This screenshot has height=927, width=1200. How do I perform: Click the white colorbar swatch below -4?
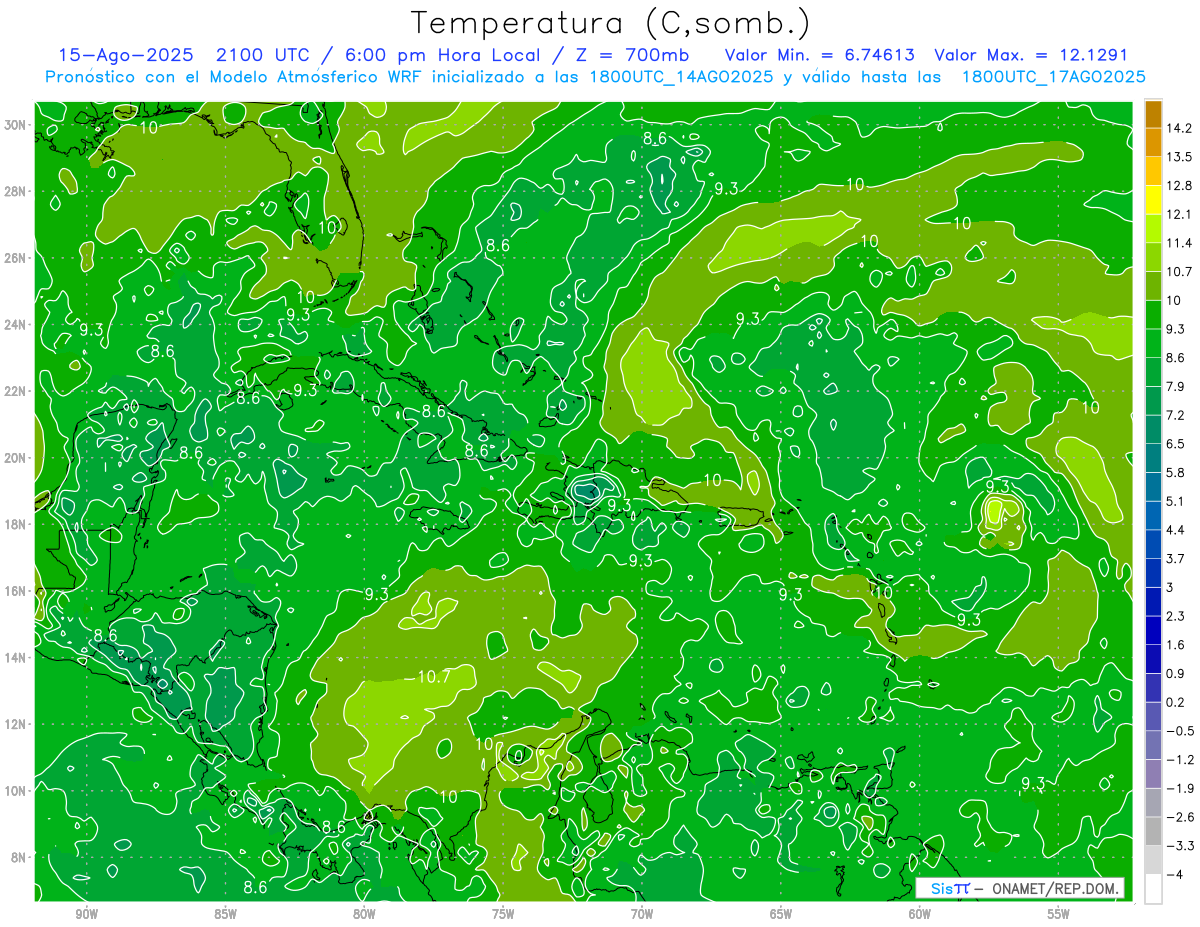[1153, 889]
